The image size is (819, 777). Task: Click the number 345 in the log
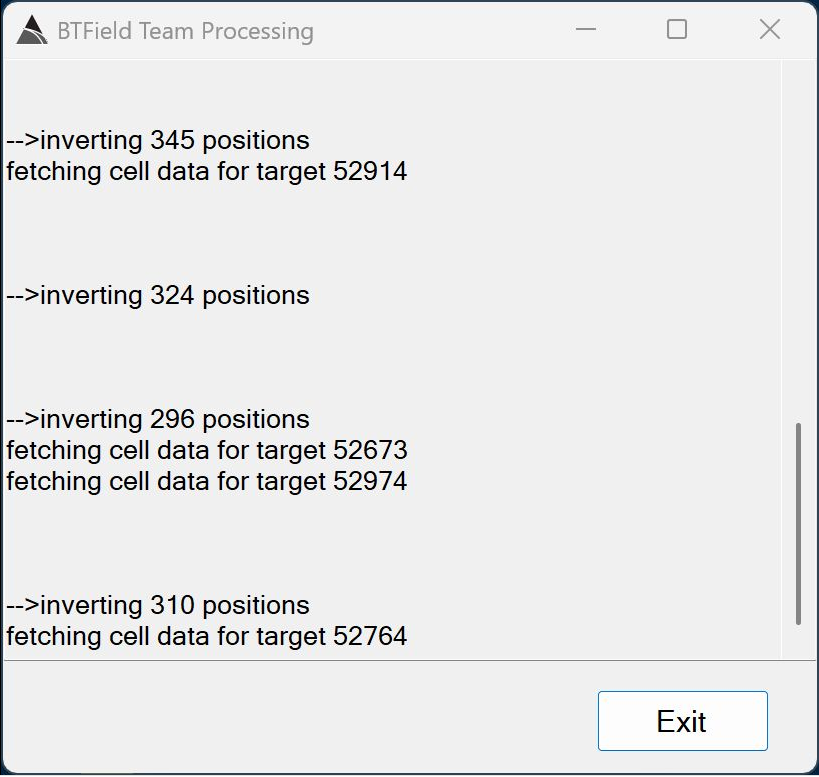[x=172, y=140]
